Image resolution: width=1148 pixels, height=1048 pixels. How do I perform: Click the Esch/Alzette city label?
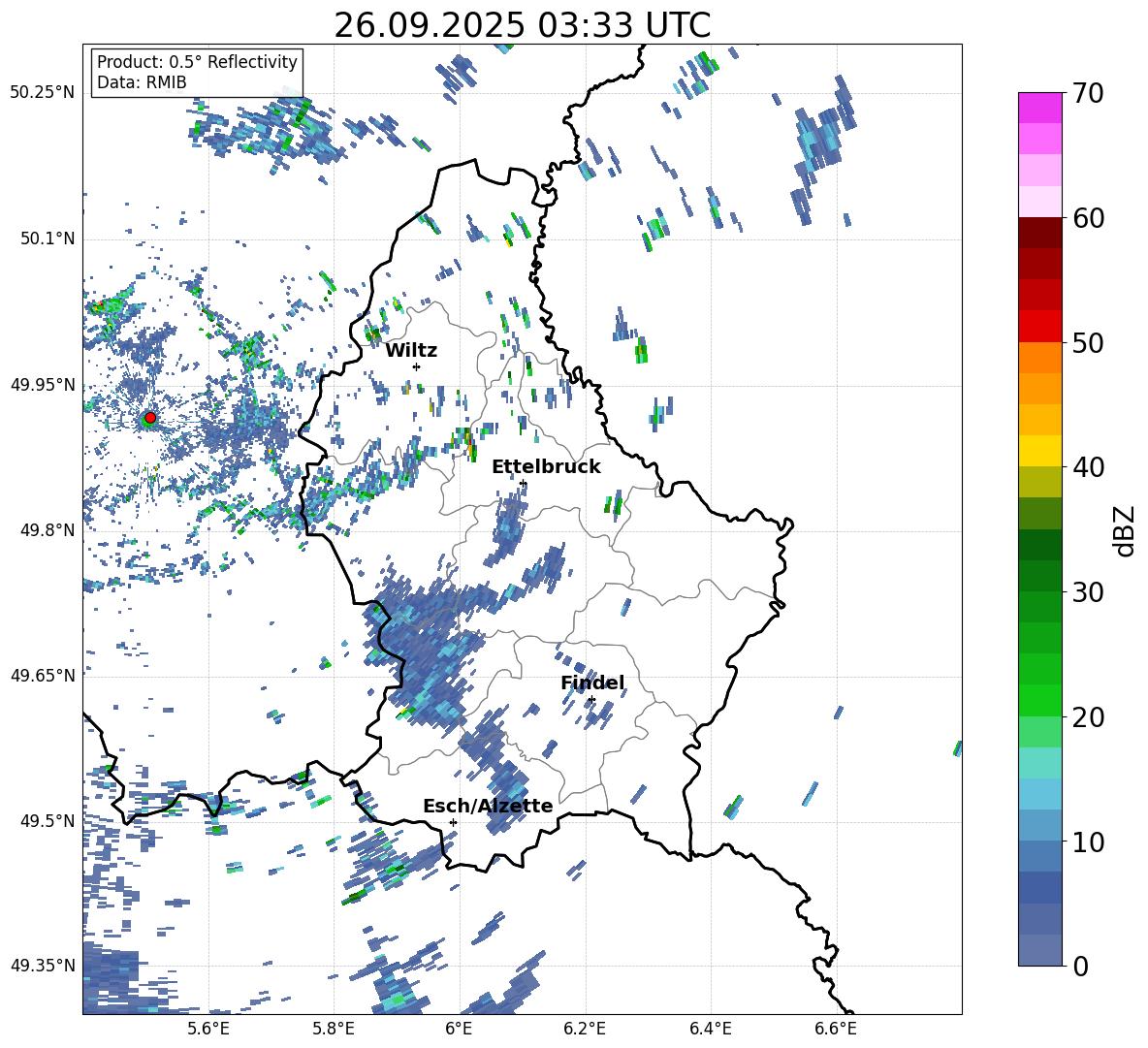[488, 806]
